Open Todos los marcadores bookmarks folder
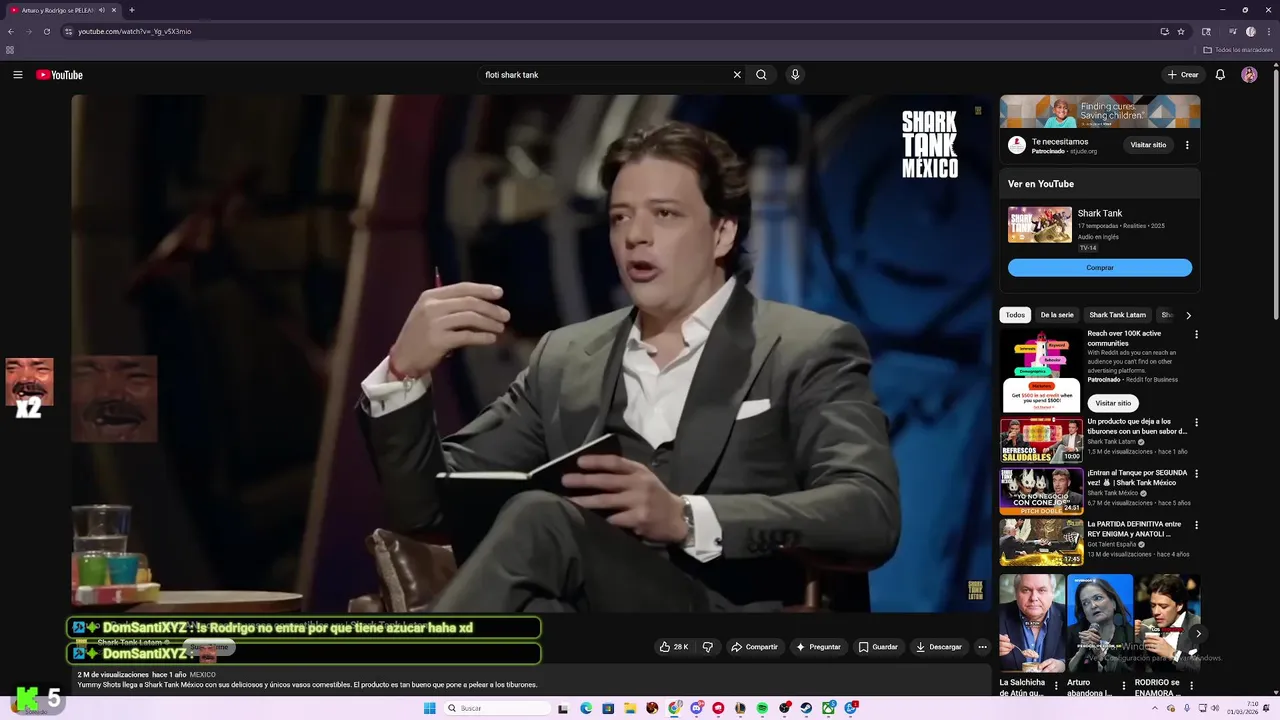1280x720 pixels. coord(1238,49)
